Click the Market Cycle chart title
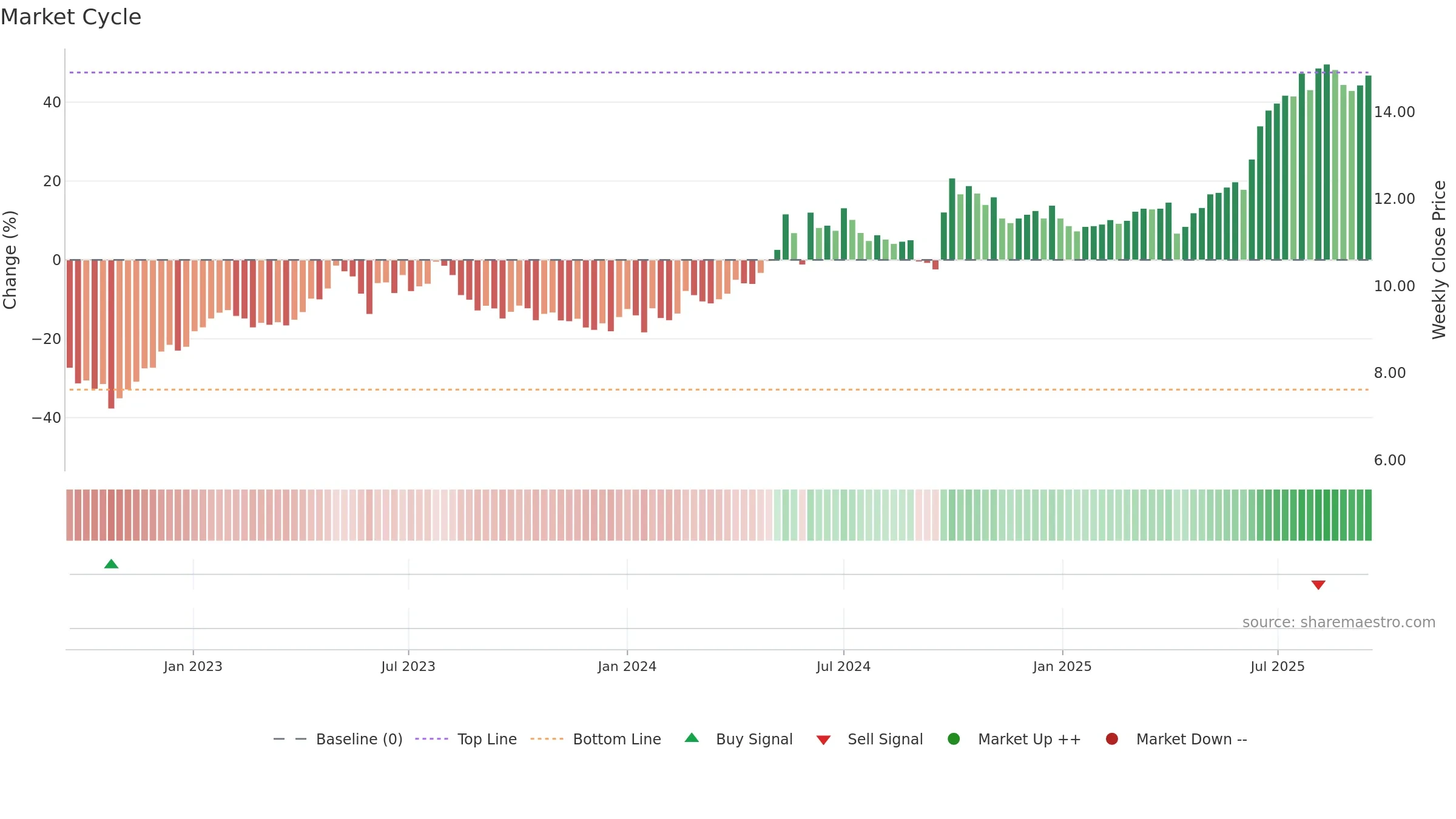The height and width of the screenshot is (819, 1456). (71, 17)
